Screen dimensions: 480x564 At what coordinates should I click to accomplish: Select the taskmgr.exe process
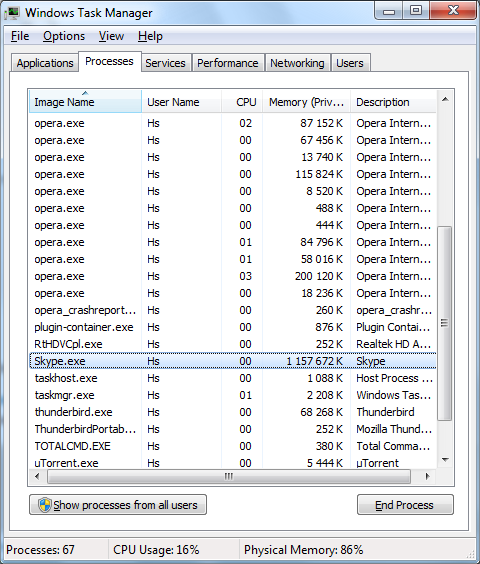[233, 395]
